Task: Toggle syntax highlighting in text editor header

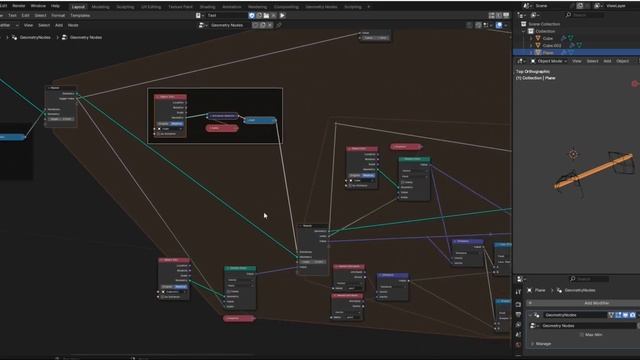Action: pyautogui.click(x=506, y=16)
